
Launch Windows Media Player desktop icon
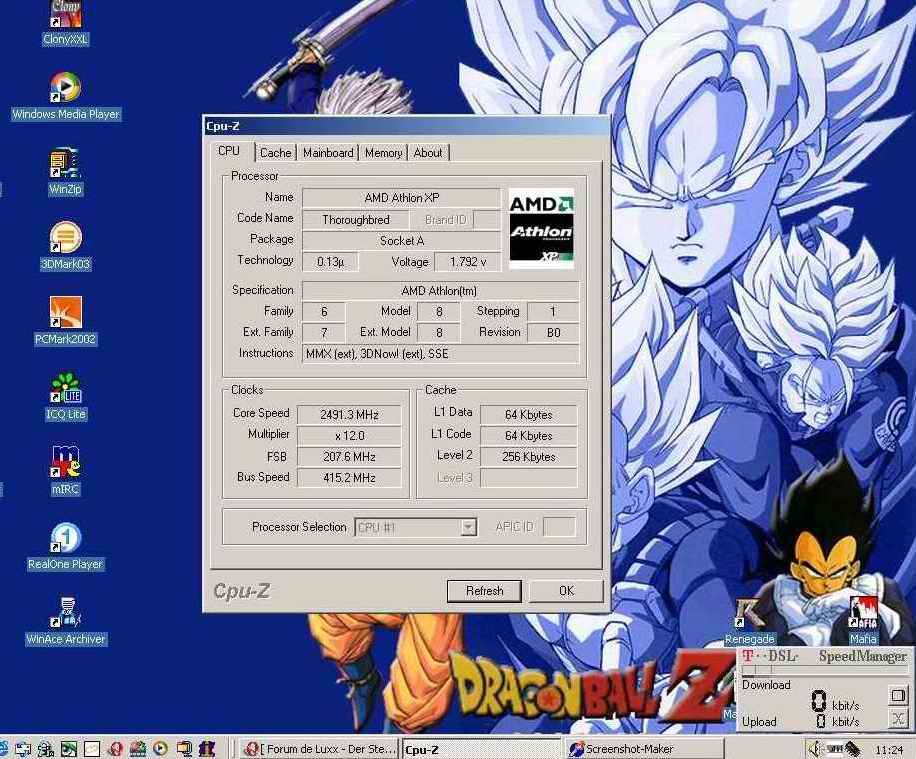point(65,96)
